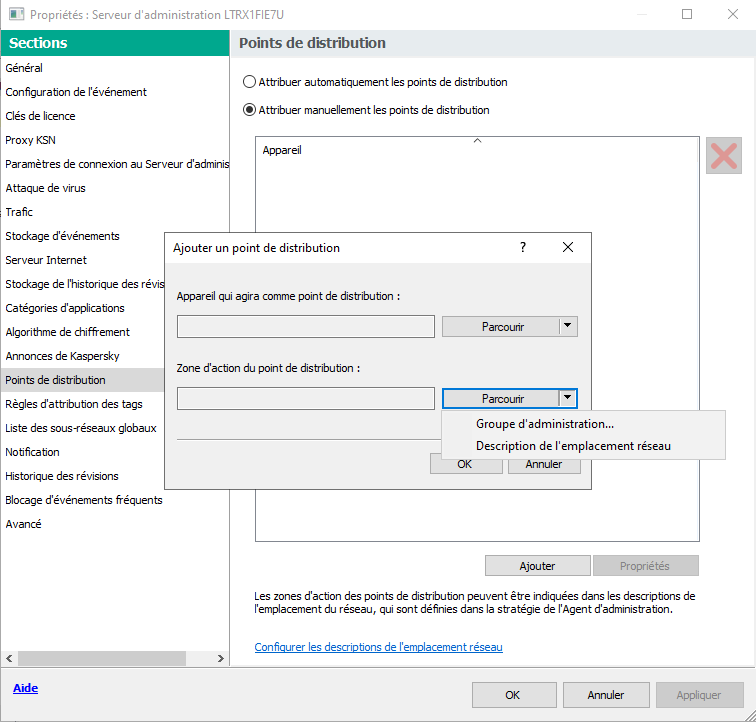Close the Ajouter un point de distribution dialog
This screenshot has width=756, height=722.
(x=567, y=247)
